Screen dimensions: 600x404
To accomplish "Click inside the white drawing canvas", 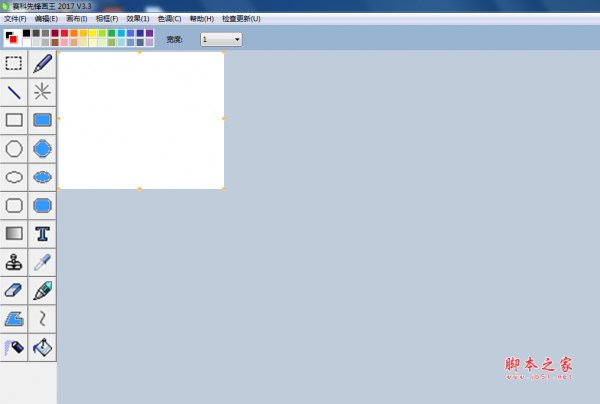I will pos(141,120).
